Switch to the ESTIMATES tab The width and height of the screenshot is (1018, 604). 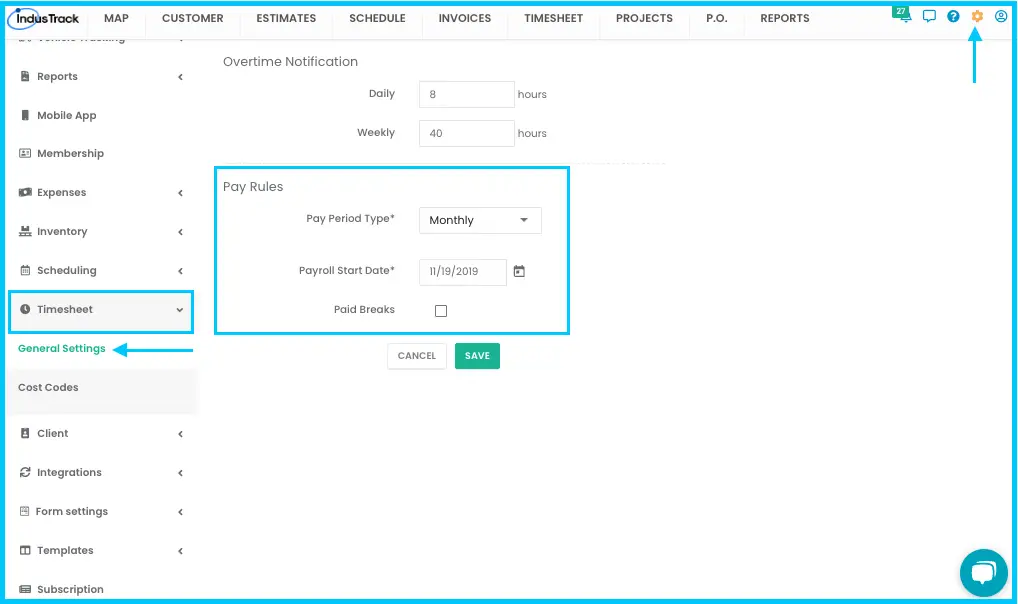(286, 18)
